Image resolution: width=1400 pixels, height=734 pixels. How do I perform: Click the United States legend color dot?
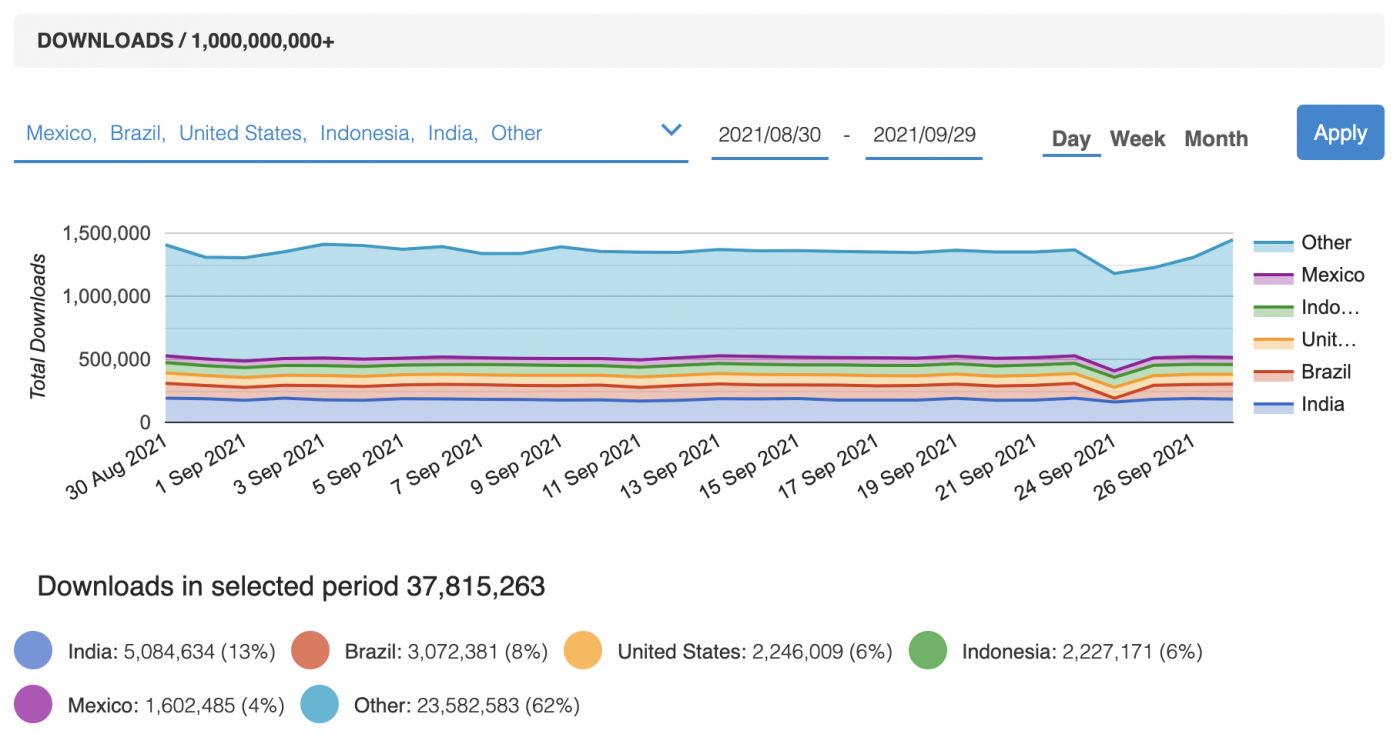(584, 651)
